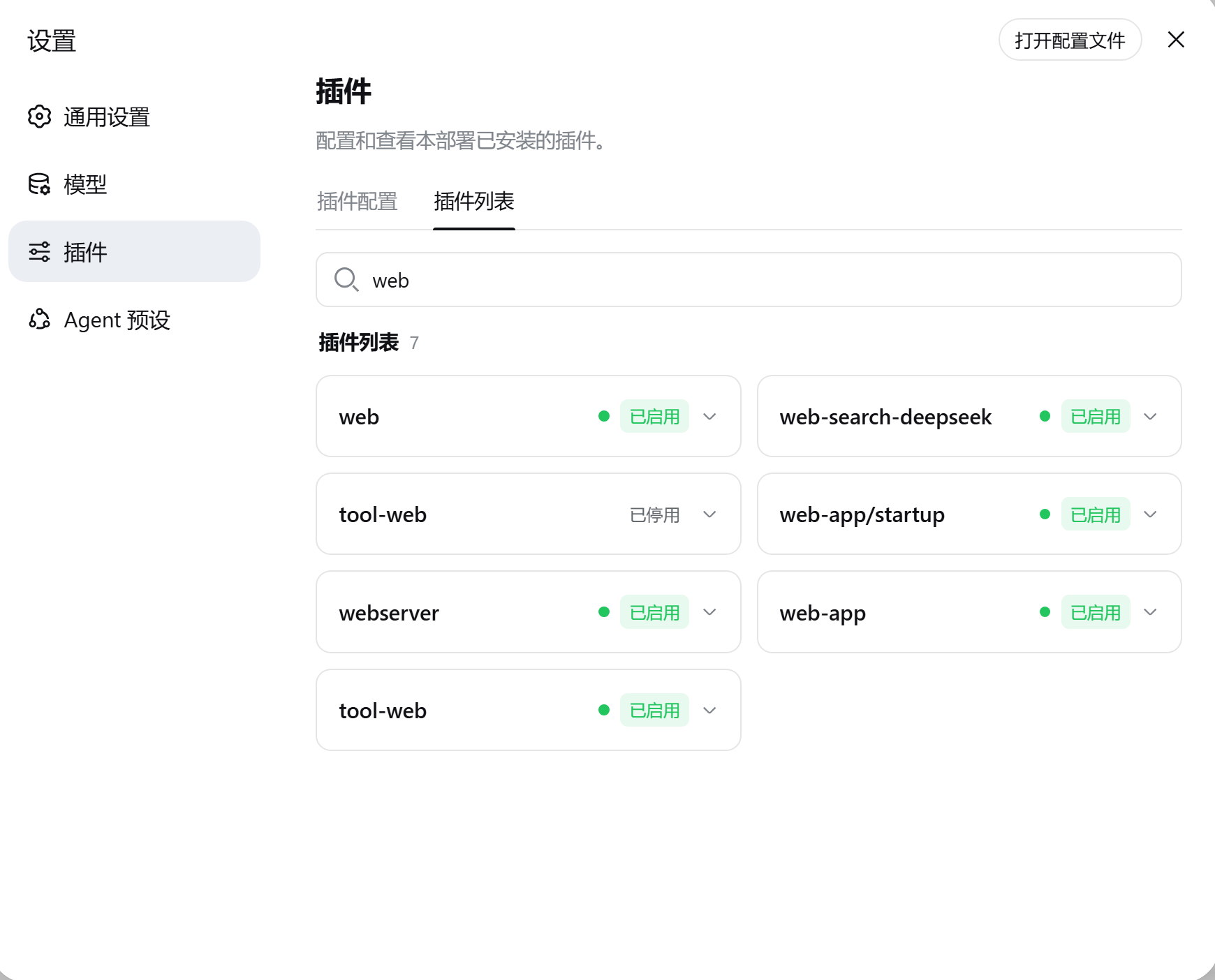This screenshot has height=980, width=1215.
Task: Toggle 已启用 status on web plugin
Action: coord(654,417)
